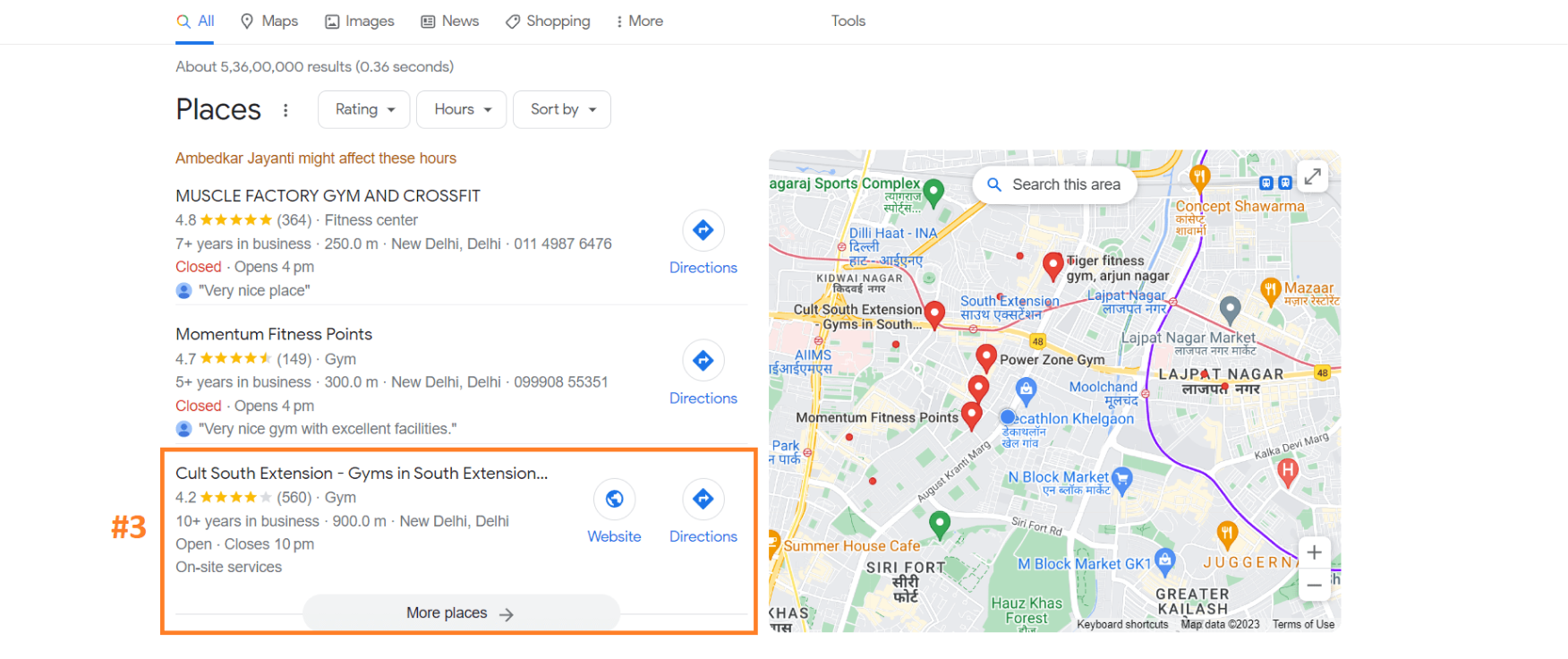Zoom in on the map
1568x659 pixels.
[x=1314, y=552]
